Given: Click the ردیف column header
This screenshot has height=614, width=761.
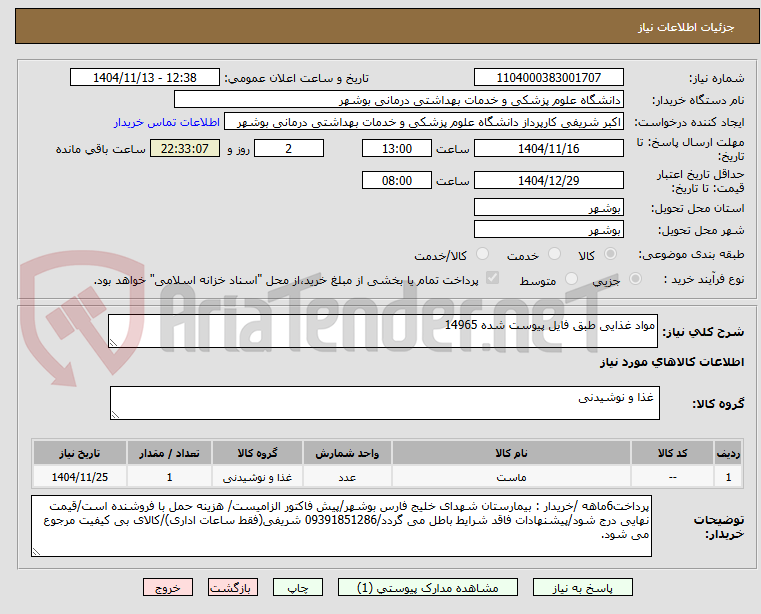Looking at the screenshot, I should tap(728, 453).
